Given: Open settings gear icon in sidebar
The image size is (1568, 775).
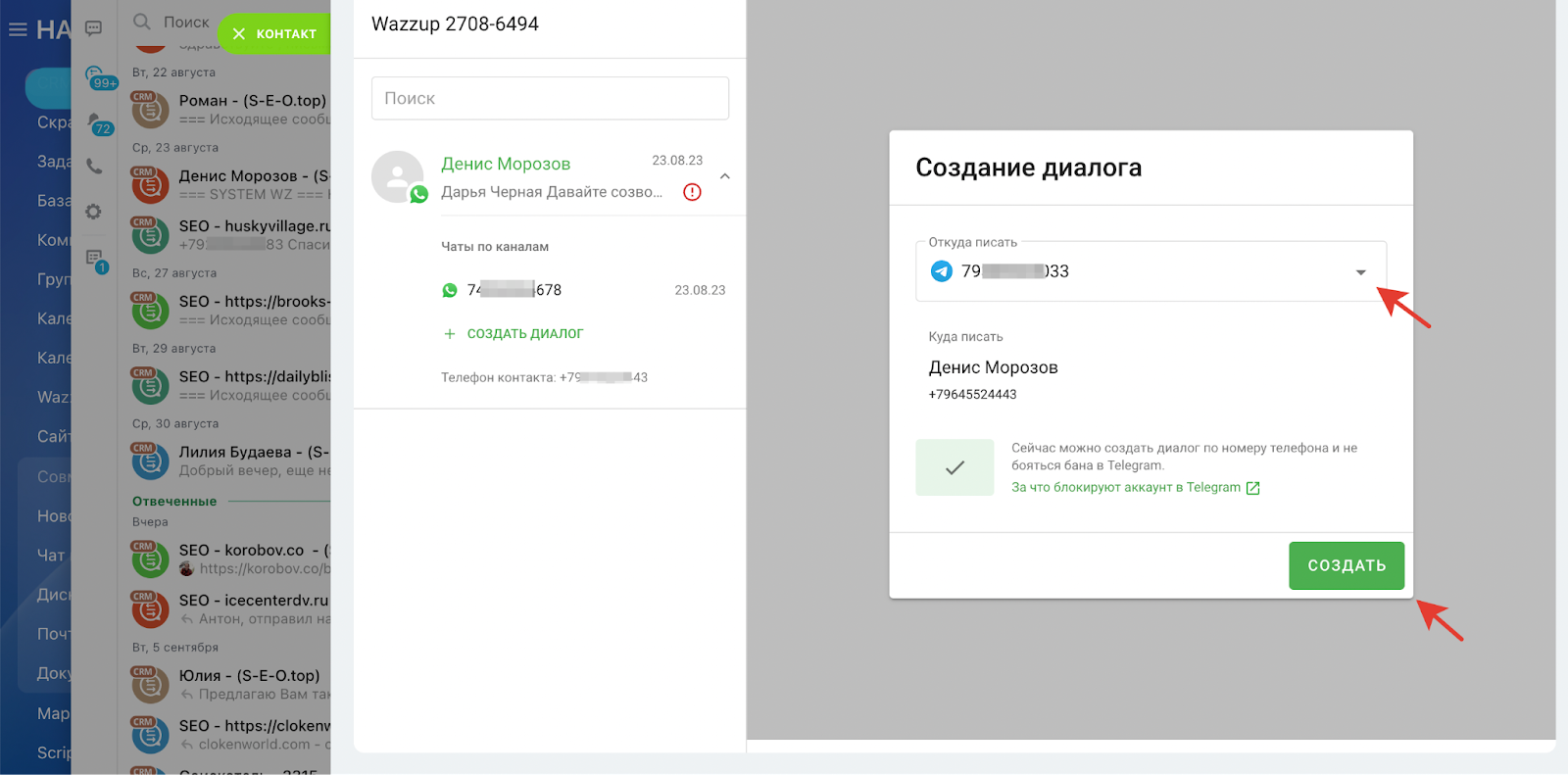Looking at the screenshot, I should [x=94, y=212].
